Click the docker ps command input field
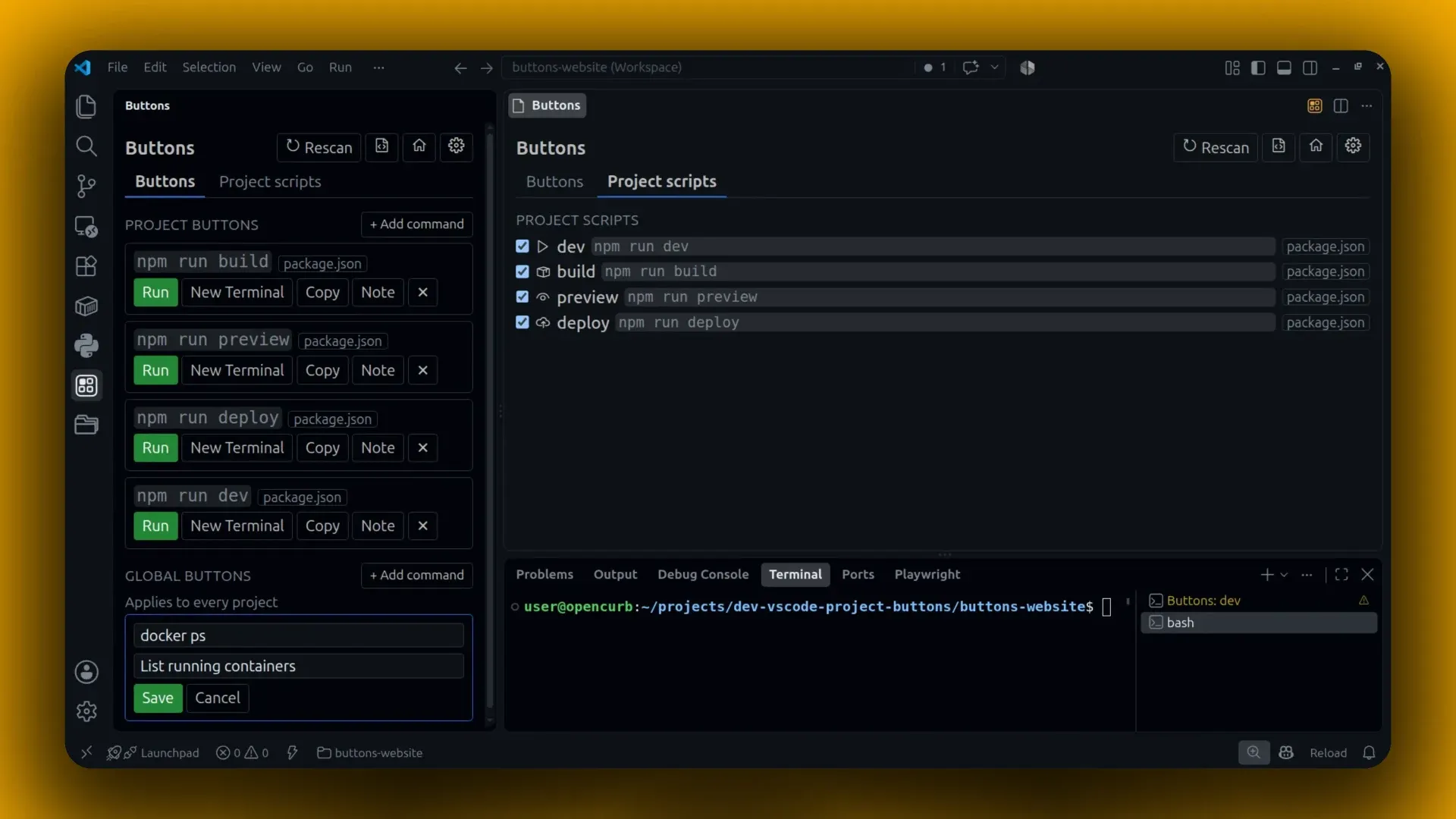The image size is (1456, 819). 298,635
